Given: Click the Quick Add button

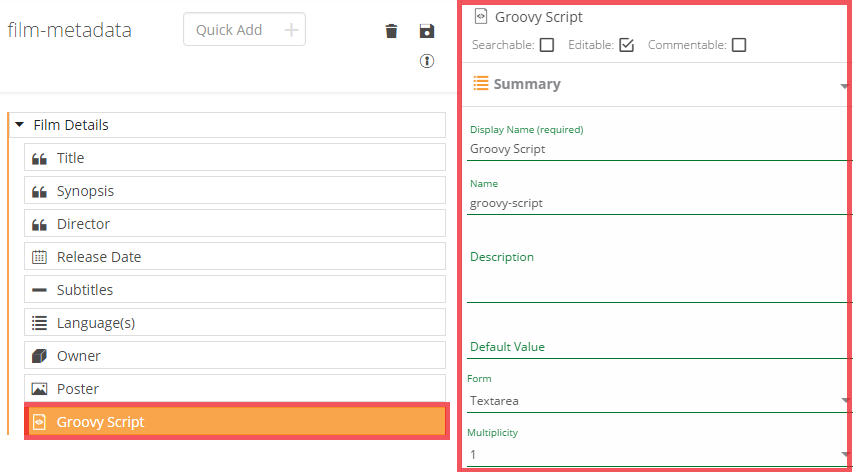Looking at the screenshot, I should point(244,30).
